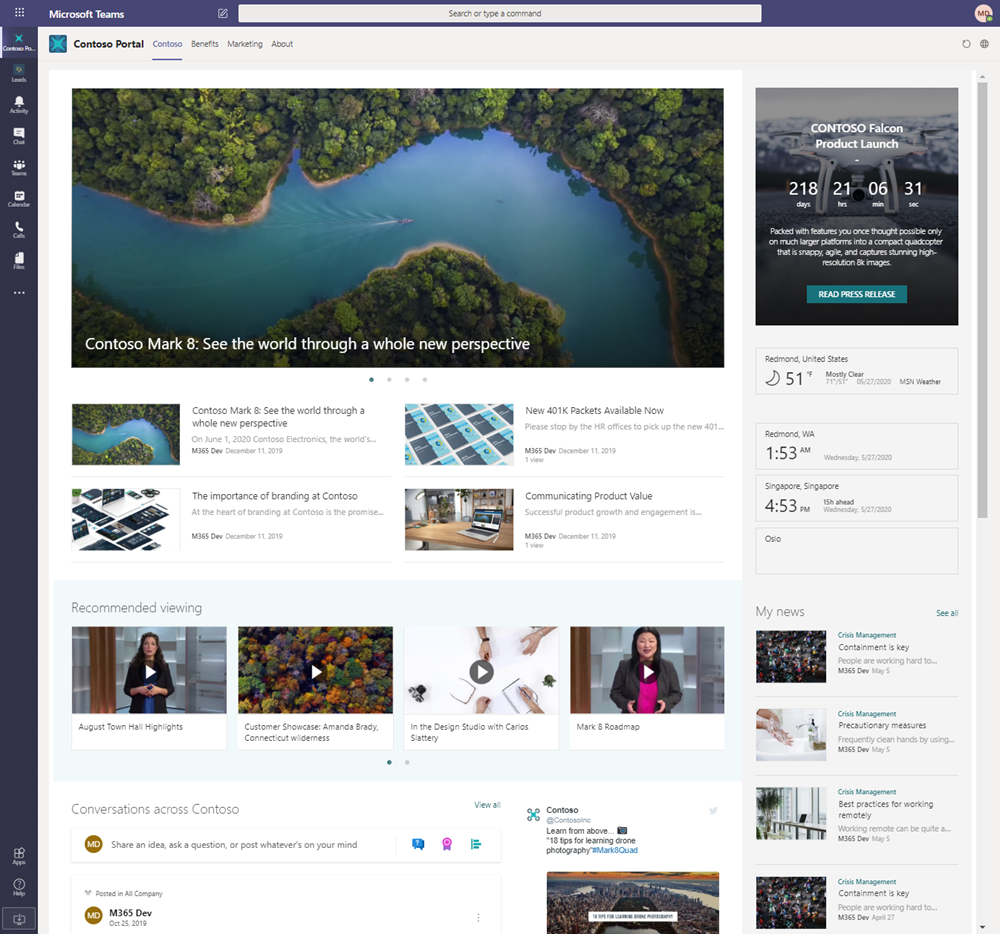
Task: Open the Apps store icon
Action: tap(19, 856)
